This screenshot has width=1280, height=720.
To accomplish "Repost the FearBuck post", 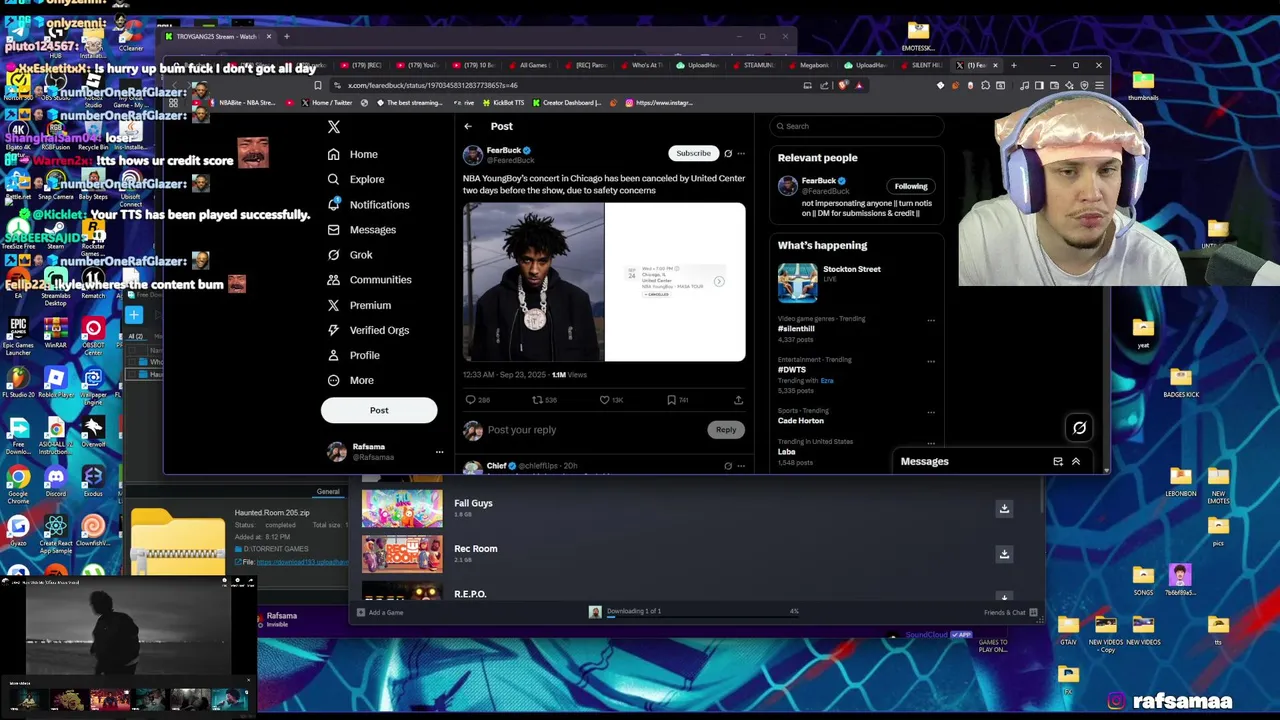I will coord(537,400).
